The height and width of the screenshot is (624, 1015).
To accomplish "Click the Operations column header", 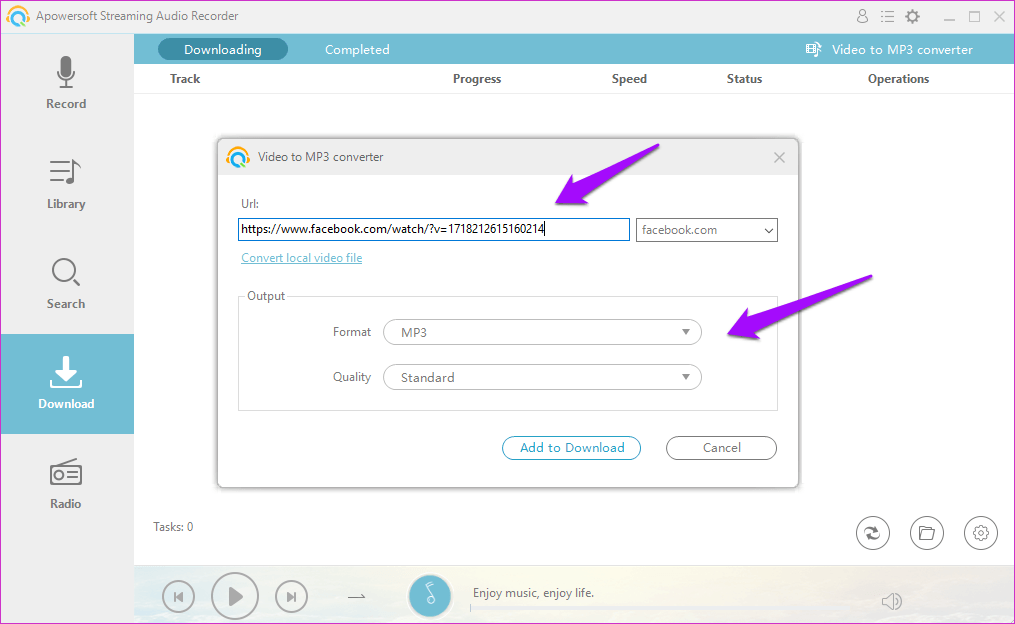I will point(898,79).
